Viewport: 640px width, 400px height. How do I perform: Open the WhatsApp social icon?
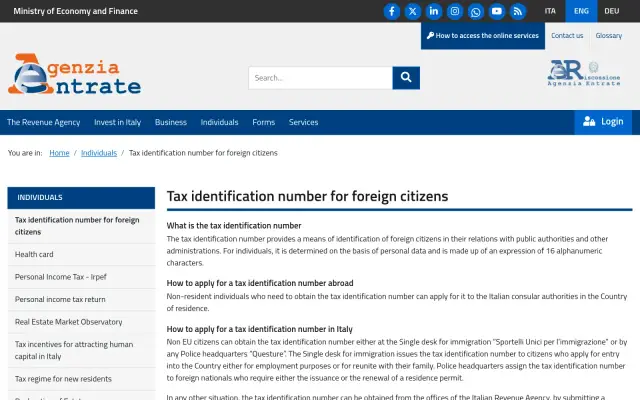coord(476,11)
